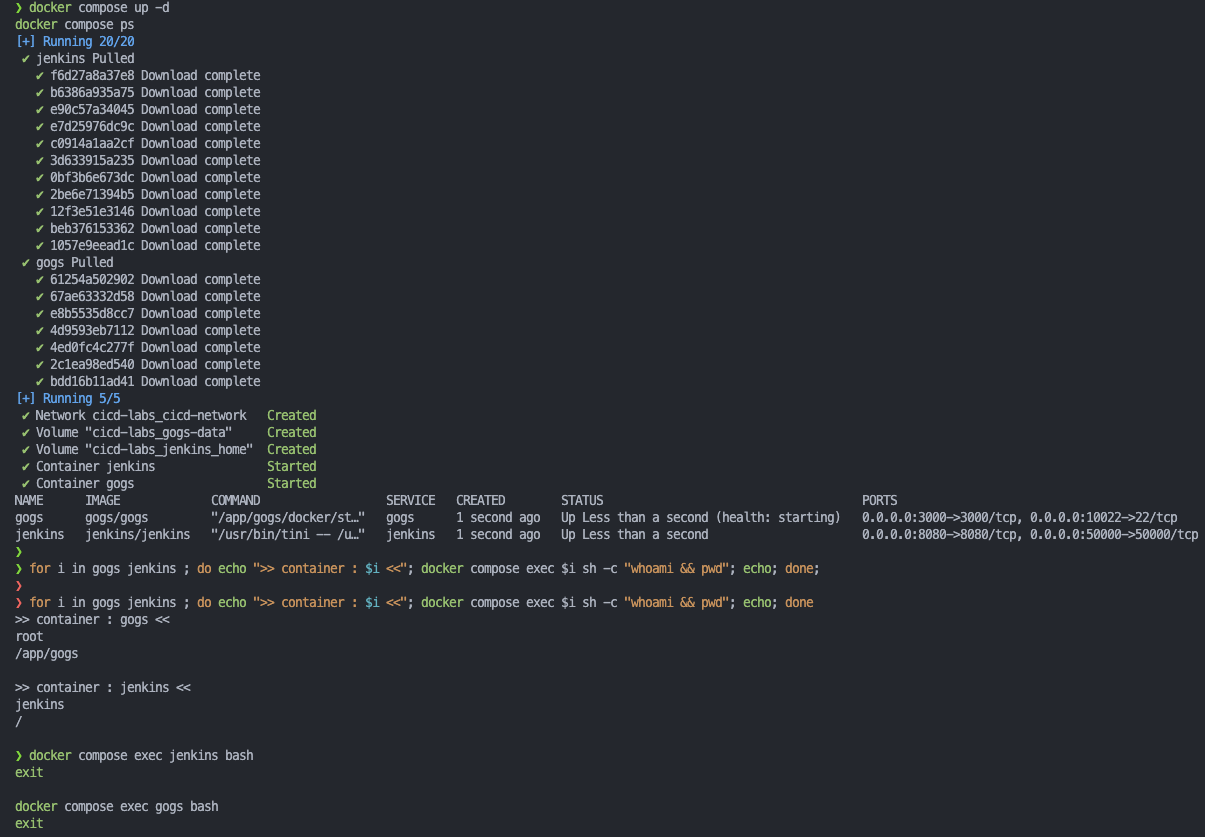Screen dimensions: 1205x837
Task: Click "docker compose exec jenkins bash" command
Action: pos(141,755)
